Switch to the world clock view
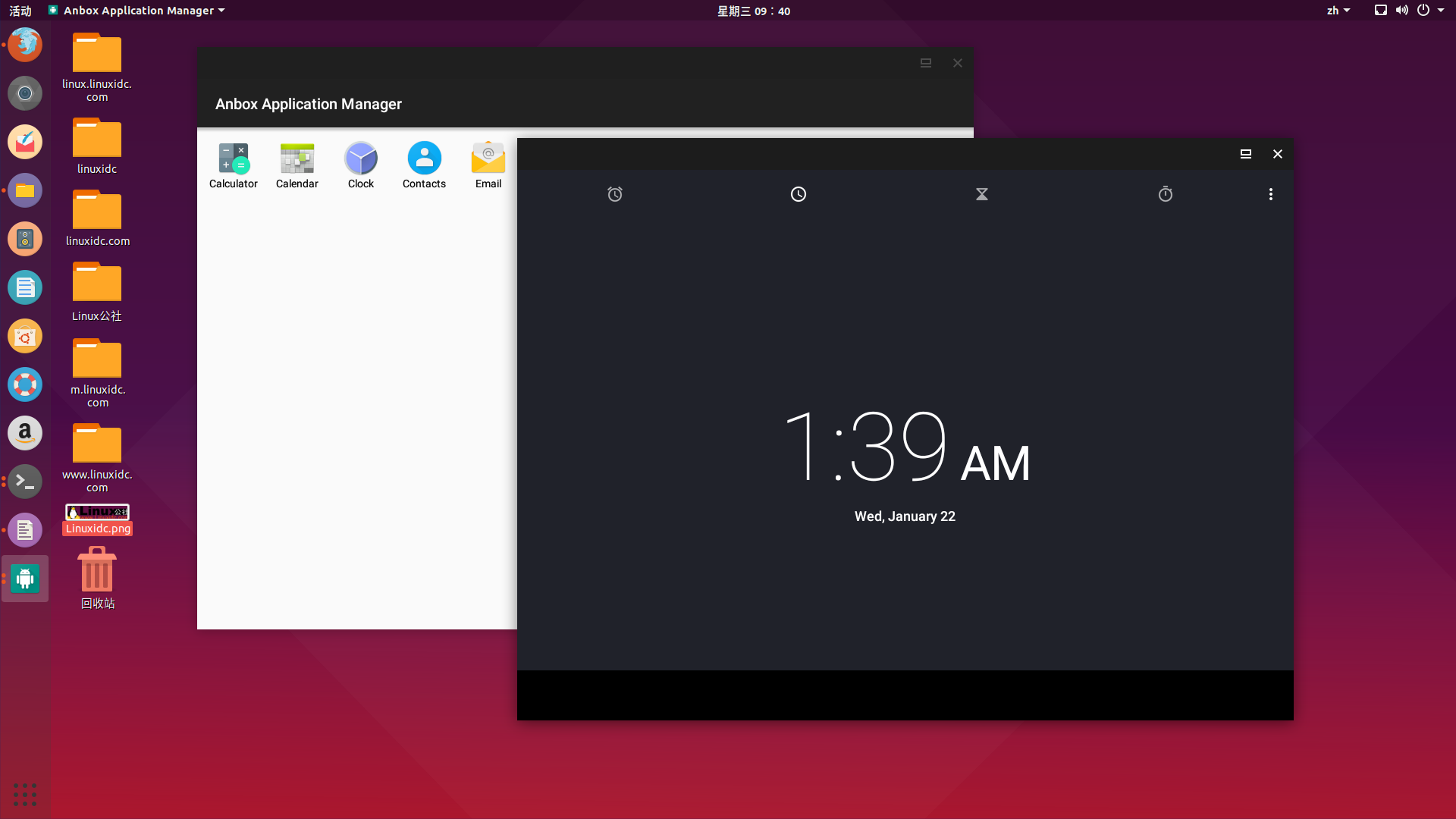Screen dimensions: 1456x819 coord(798,194)
